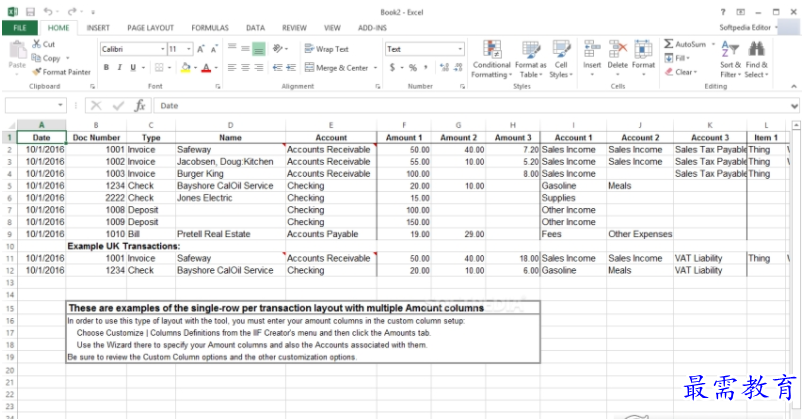805x419 pixels.
Task: Click Merge & Center button
Action: pyautogui.click(x=337, y=67)
